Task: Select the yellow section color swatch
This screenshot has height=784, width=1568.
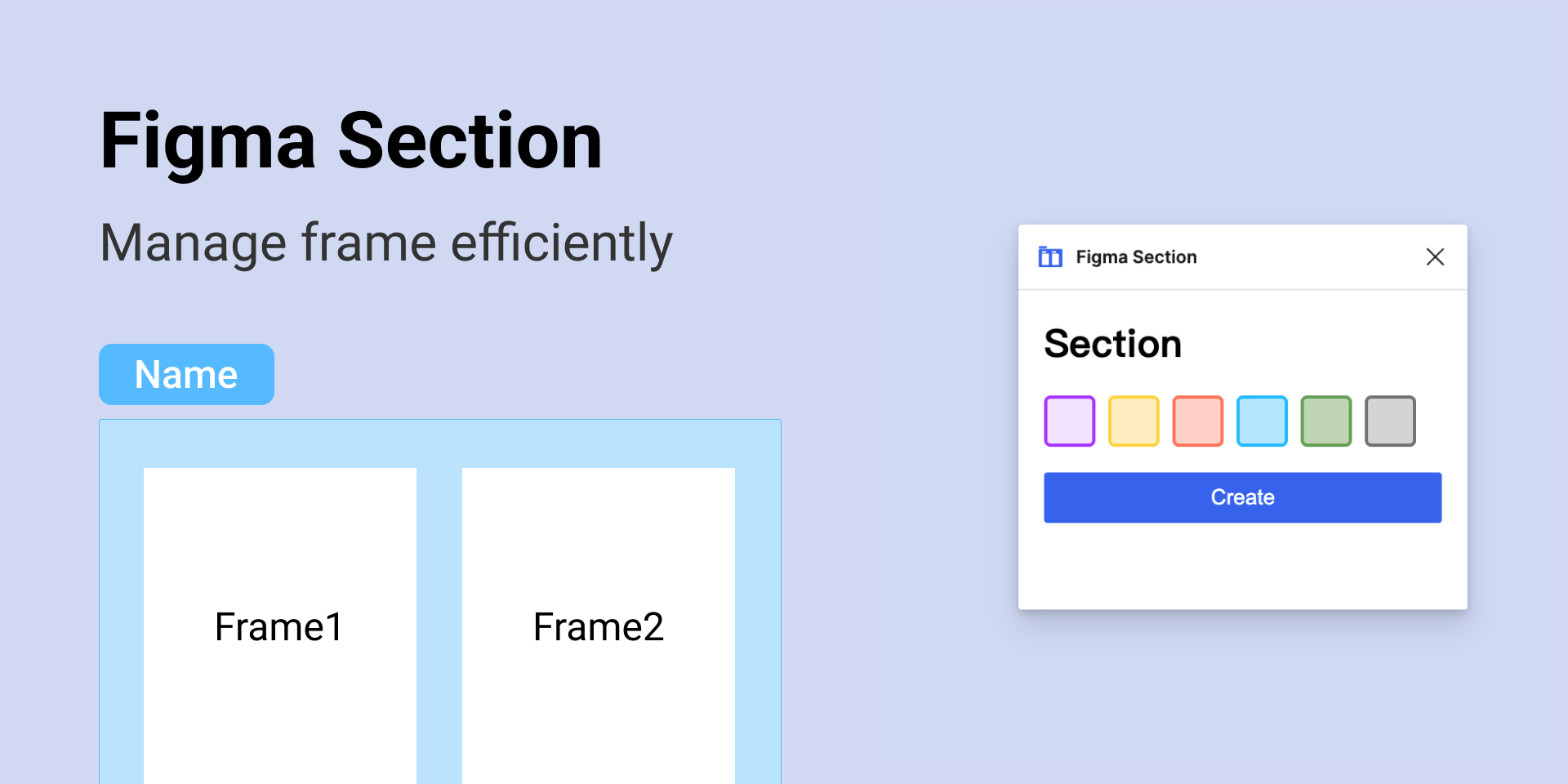Action: pos(1134,421)
